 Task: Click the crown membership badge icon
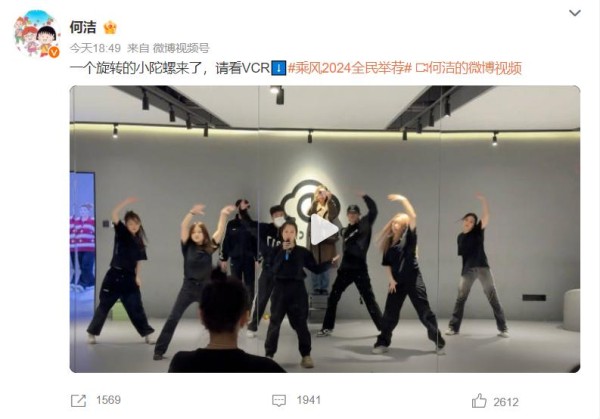[x=110, y=27]
